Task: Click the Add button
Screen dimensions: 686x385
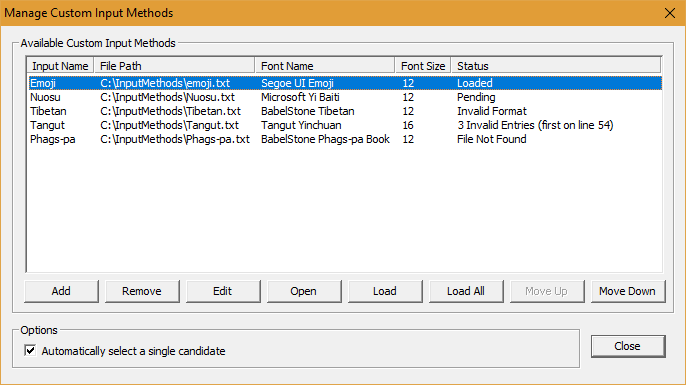Action: click(x=61, y=291)
